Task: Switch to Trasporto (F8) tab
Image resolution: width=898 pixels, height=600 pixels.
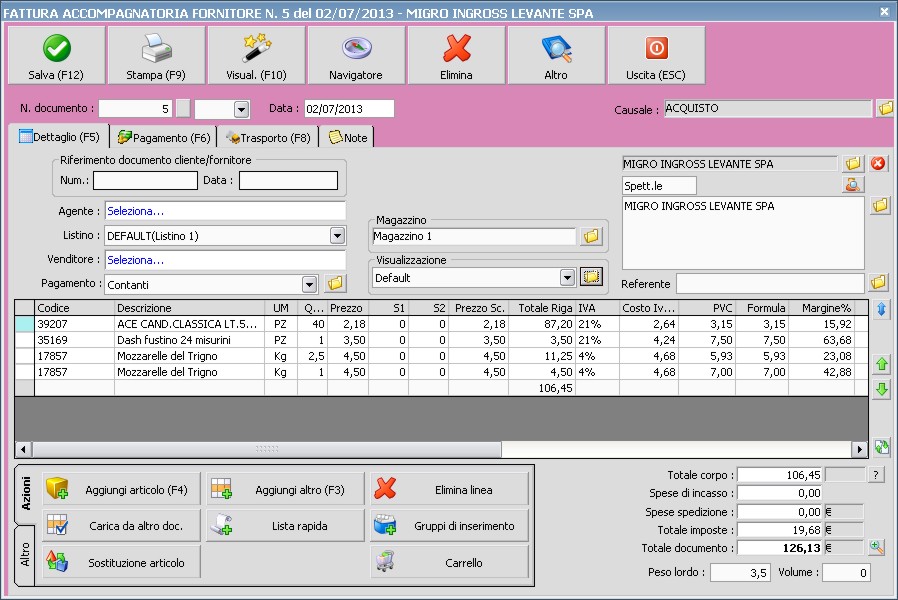Action: 268,138
